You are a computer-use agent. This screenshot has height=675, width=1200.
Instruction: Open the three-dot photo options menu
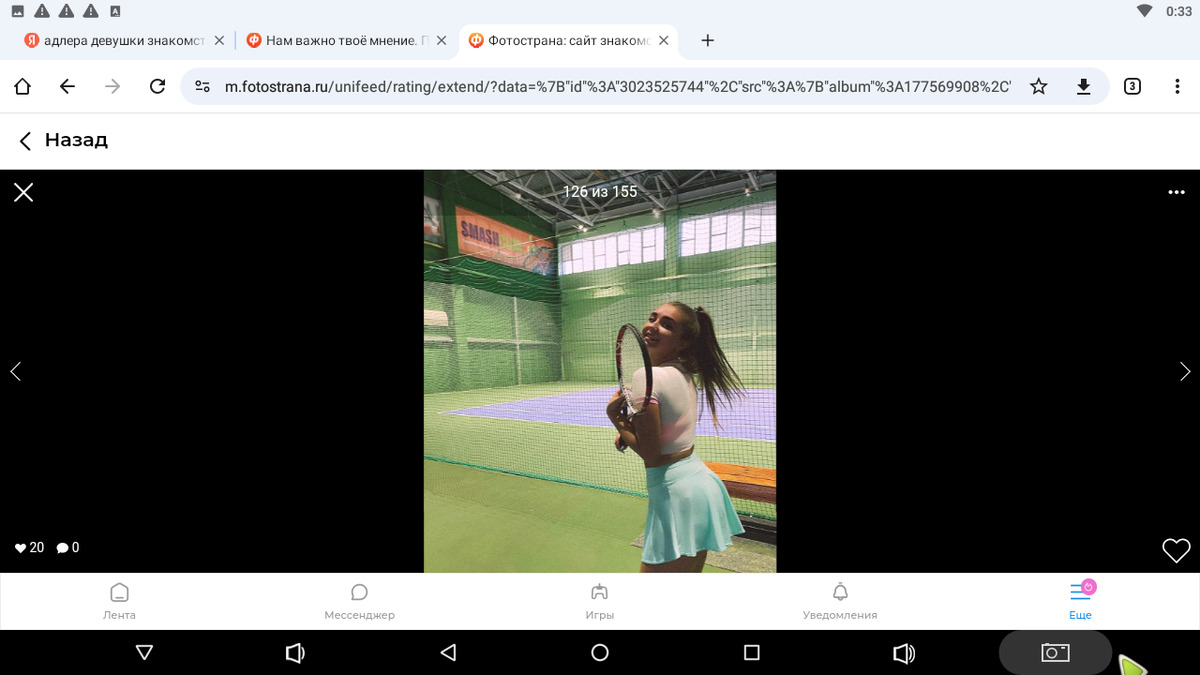click(x=1176, y=192)
